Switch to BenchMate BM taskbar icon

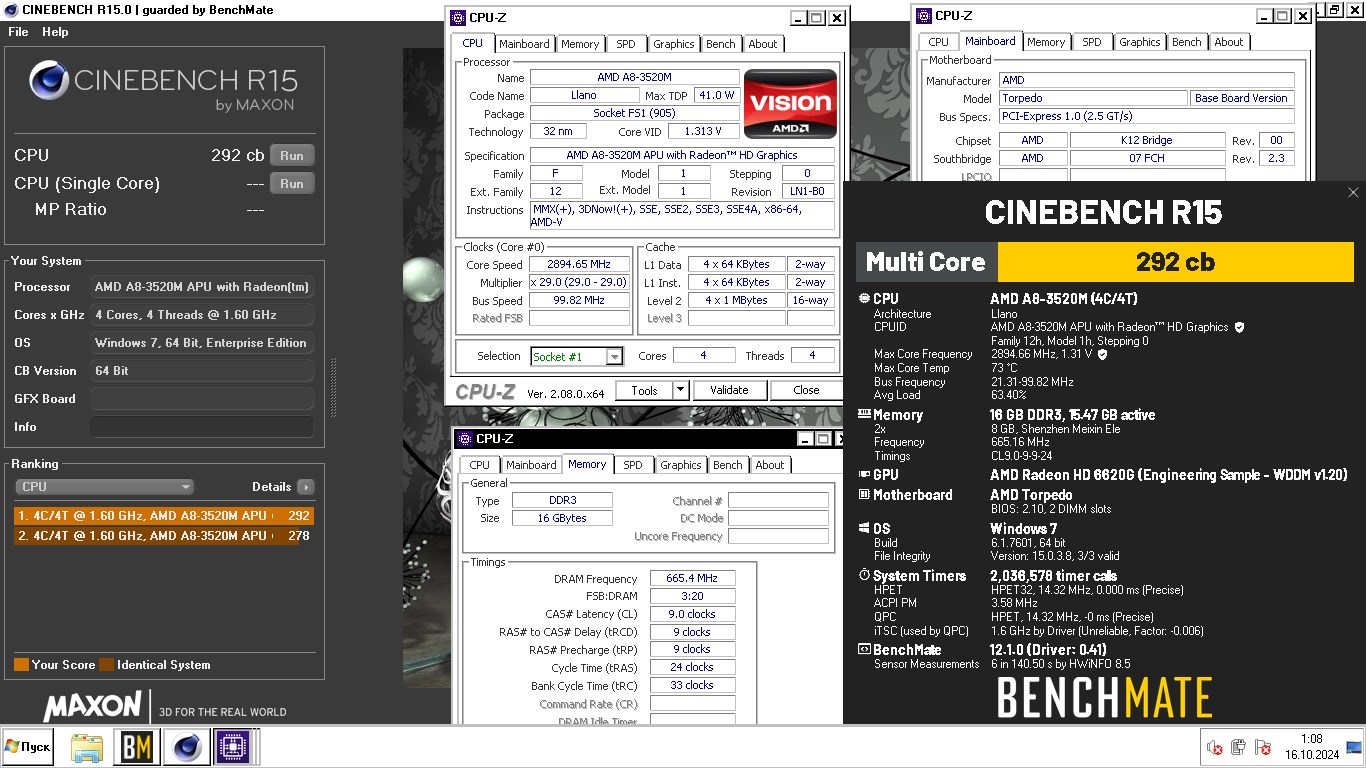(x=137, y=747)
